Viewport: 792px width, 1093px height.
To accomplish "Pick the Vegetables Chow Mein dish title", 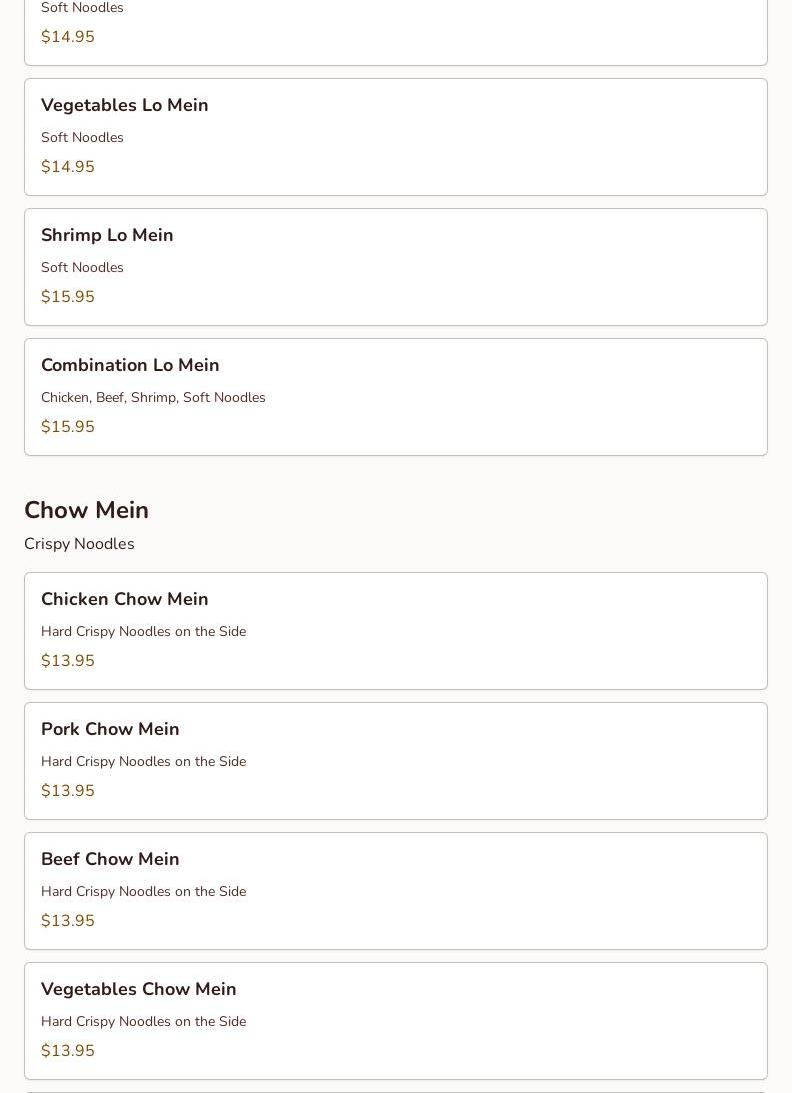I will pyautogui.click(x=139, y=989).
